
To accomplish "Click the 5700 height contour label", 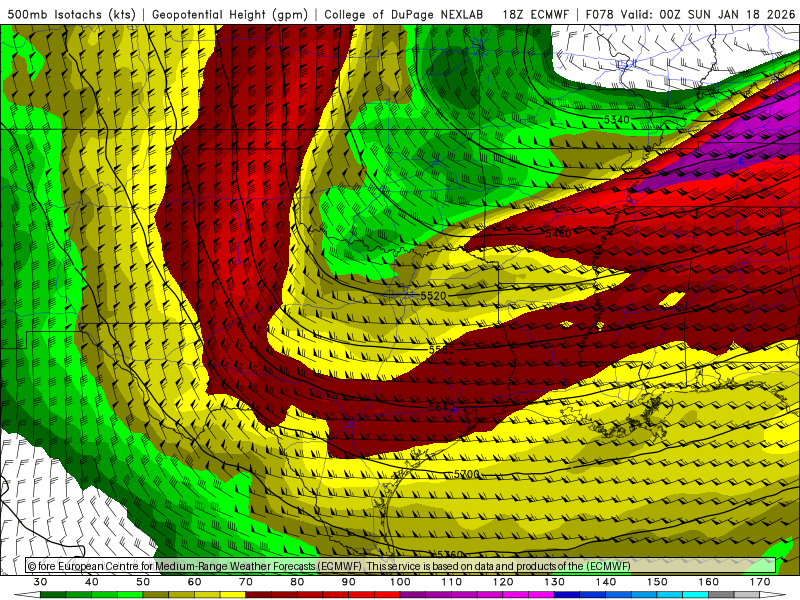I will tap(466, 474).
